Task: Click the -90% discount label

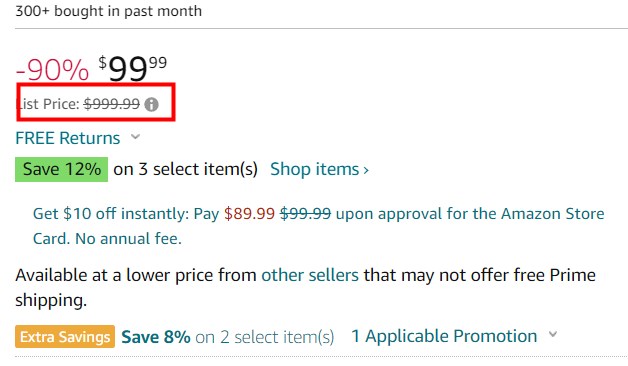Action: tap(52, 70)
